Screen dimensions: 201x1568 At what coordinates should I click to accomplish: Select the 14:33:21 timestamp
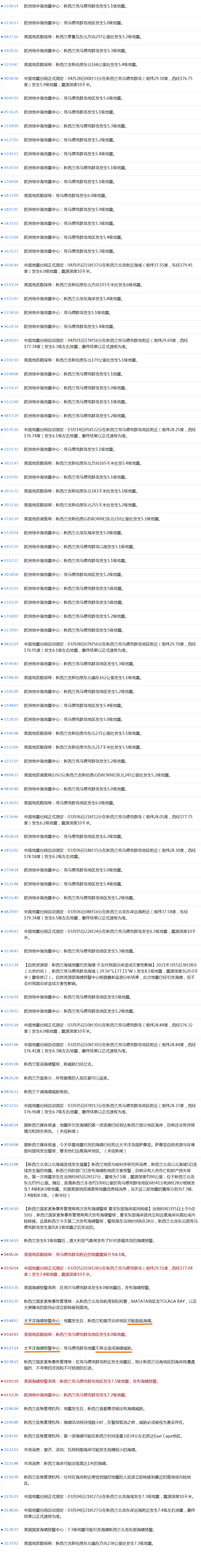point(11,589)
